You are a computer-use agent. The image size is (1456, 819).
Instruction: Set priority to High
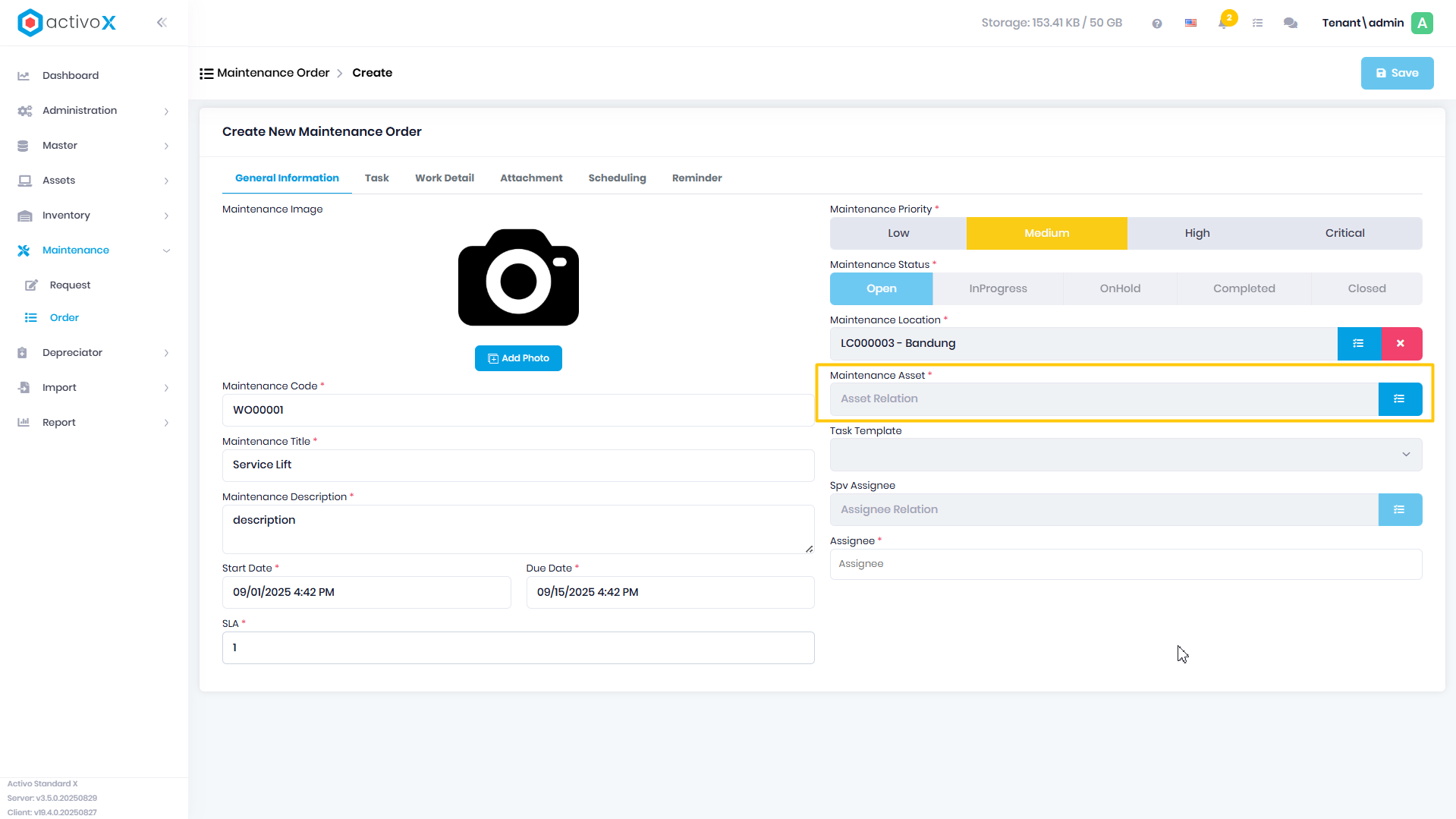click(x=1197, y=234)
